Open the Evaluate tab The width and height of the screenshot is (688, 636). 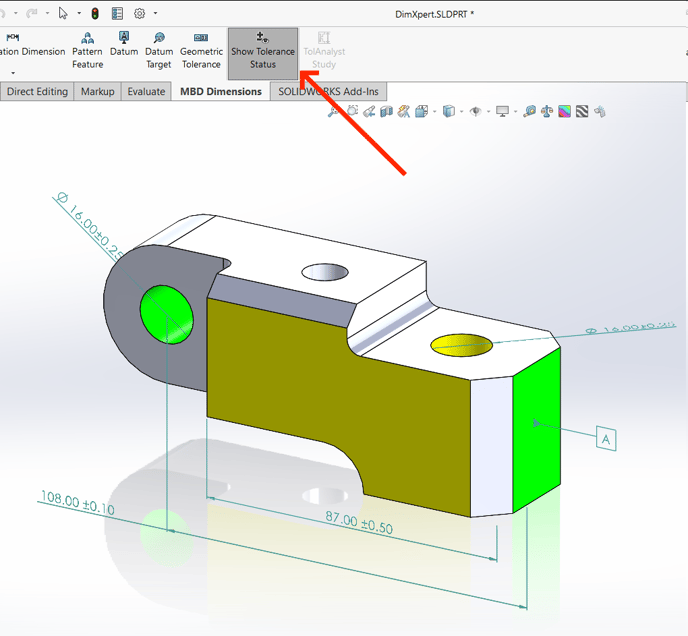pos(146,91)
